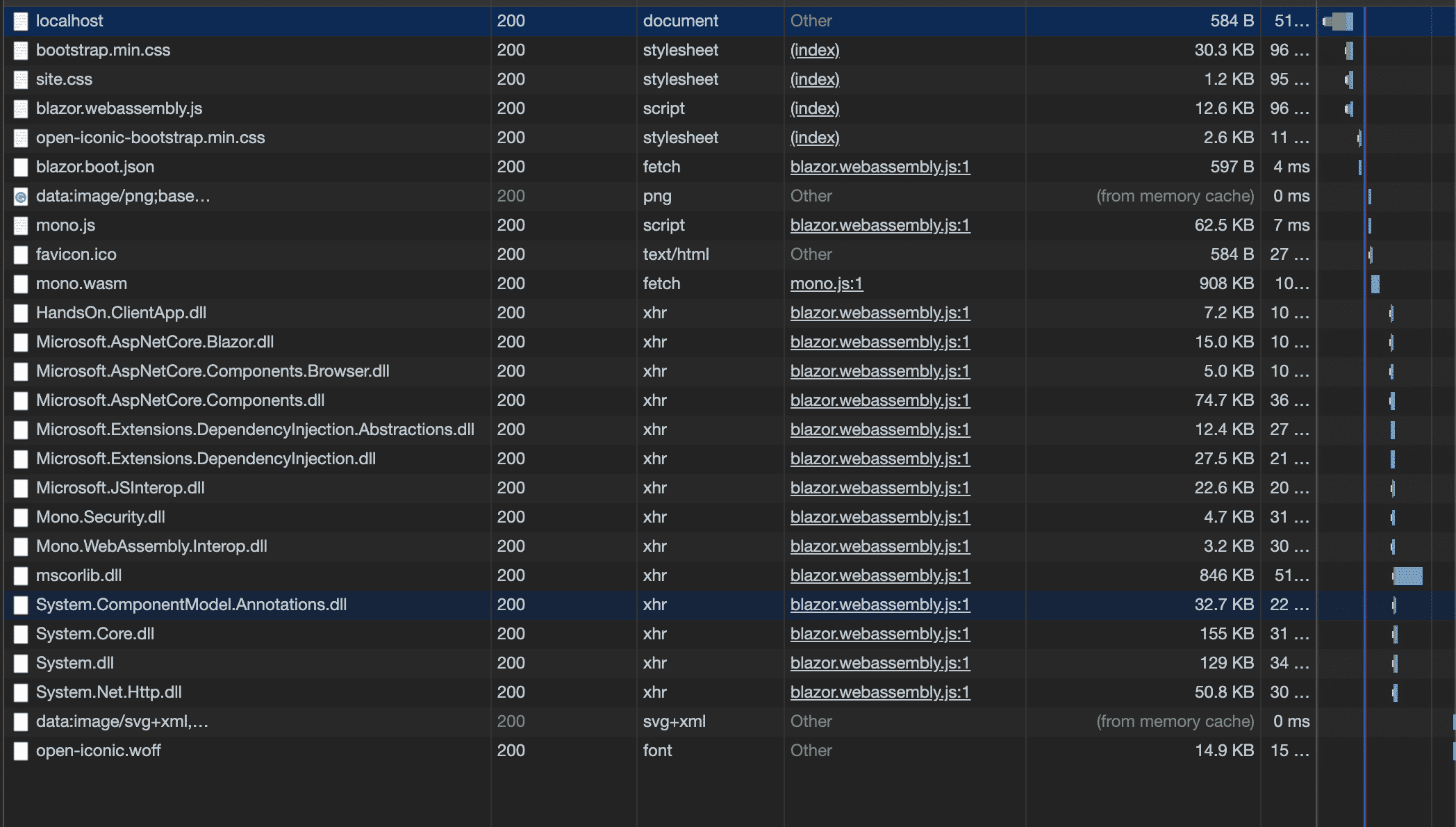This screenshot has width=1456, height=827.
Task: Click the mscorlib.dll waterfall timing bar
Action: tap(1407, 575)
